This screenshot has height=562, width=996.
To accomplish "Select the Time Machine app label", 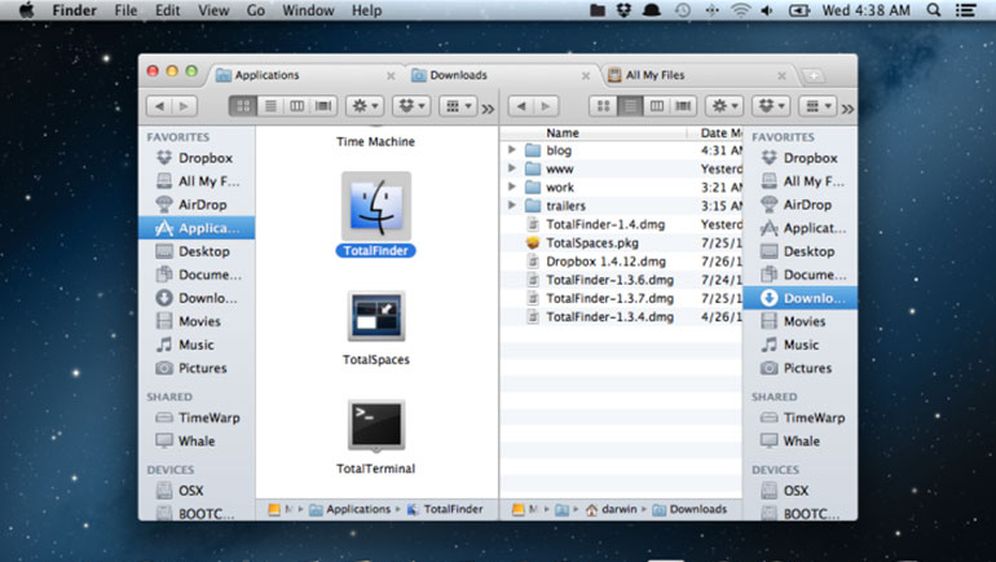I will [x=375, y=141].
